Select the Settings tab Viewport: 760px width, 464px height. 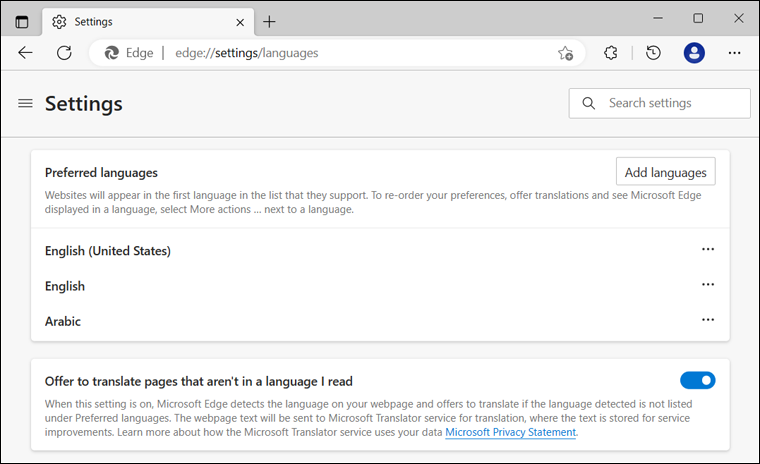click(148, 22)
